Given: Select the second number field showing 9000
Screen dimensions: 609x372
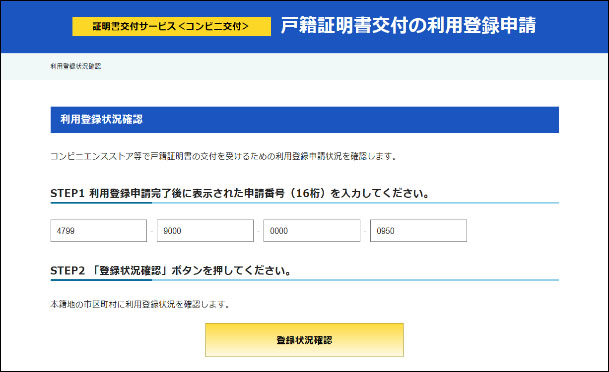Looking at the screenshot, I should click(205, 231).
